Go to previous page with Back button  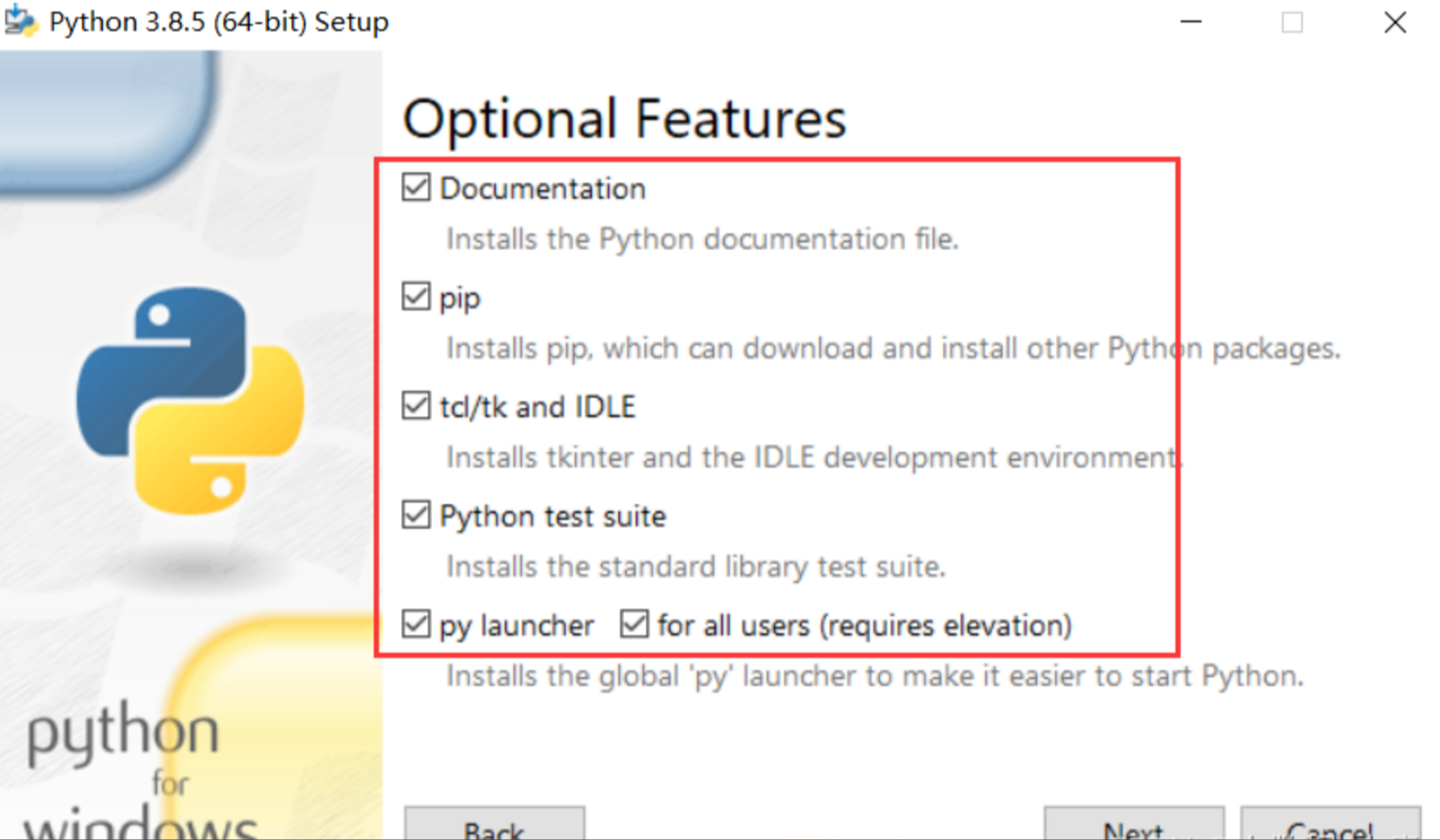pos(494,823)
